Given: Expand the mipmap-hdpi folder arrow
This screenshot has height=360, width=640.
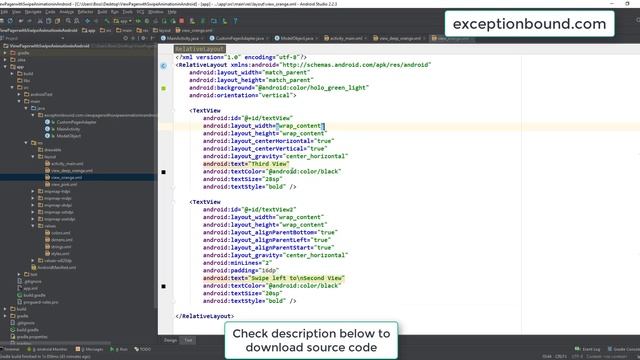Looking at the screenshot, I should click(33, 191).
